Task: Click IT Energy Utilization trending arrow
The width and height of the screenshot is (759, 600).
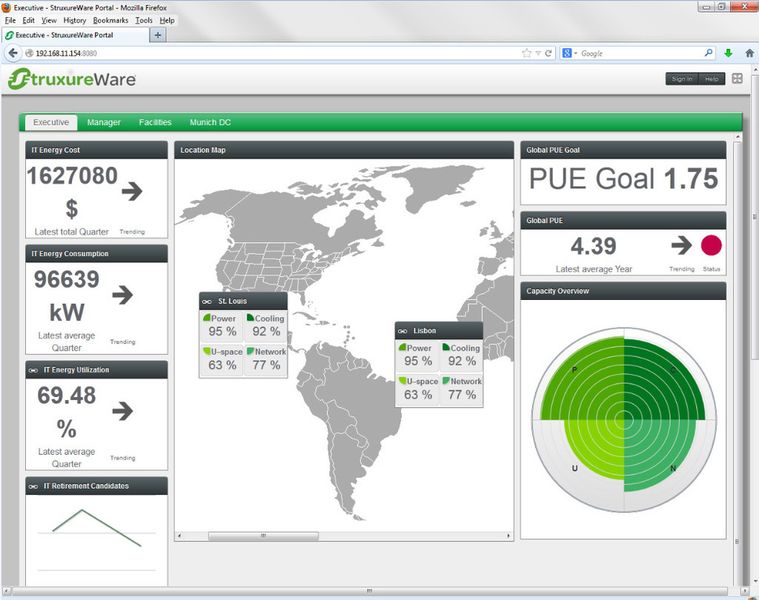Action: (x=122, y=411)
